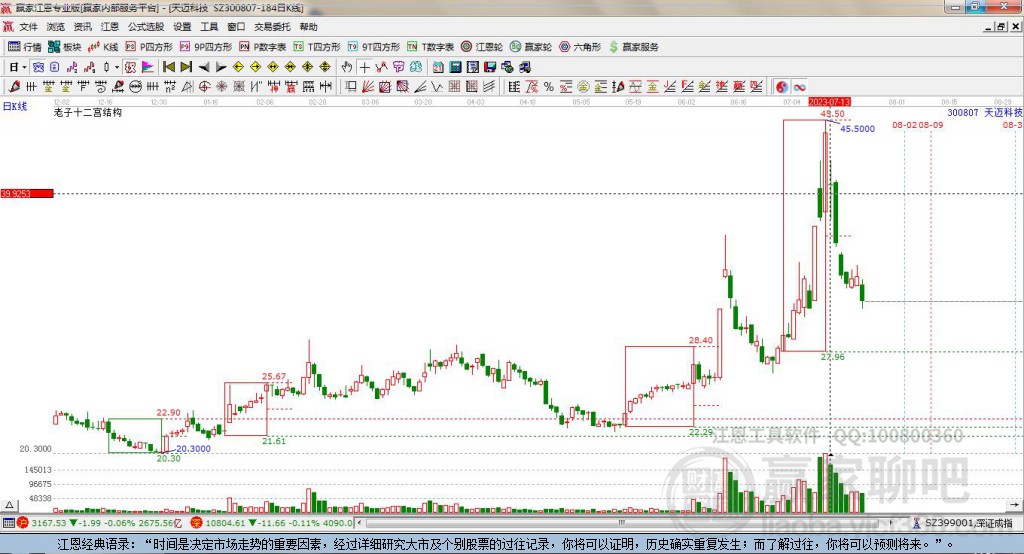This screenshot has height=554, width=1024.
Task: Open the 行情 market quotes view
Action: click(x=25, y=46)
